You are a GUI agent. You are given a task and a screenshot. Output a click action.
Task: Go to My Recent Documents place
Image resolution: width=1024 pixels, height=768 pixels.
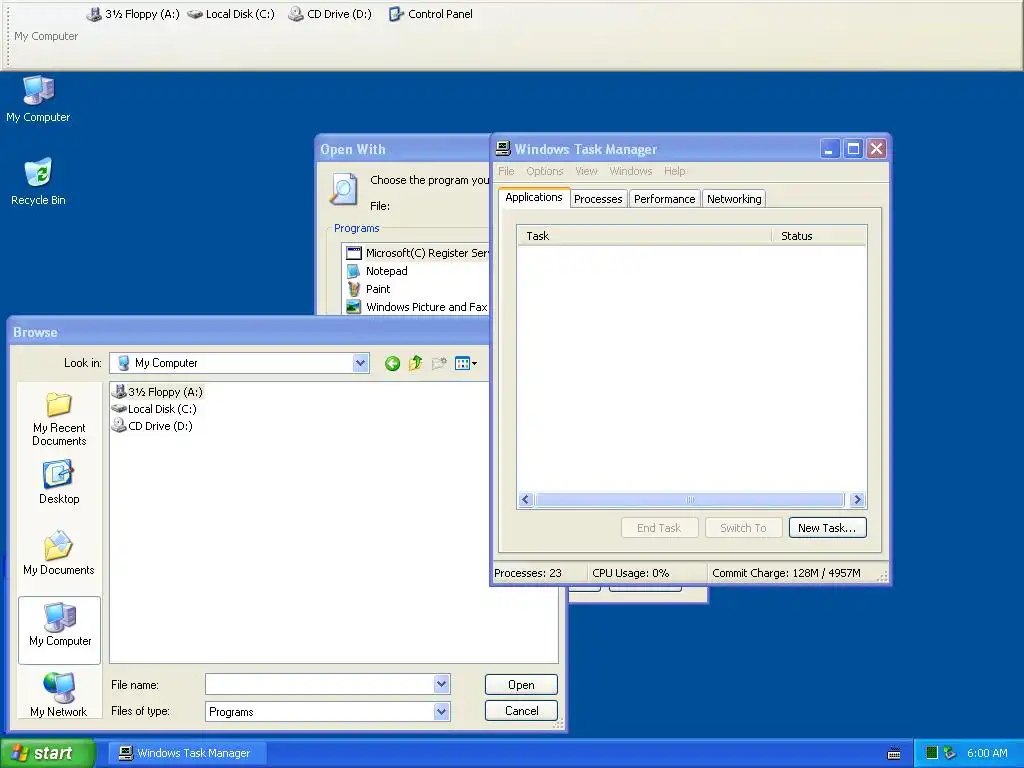[59, 419]
